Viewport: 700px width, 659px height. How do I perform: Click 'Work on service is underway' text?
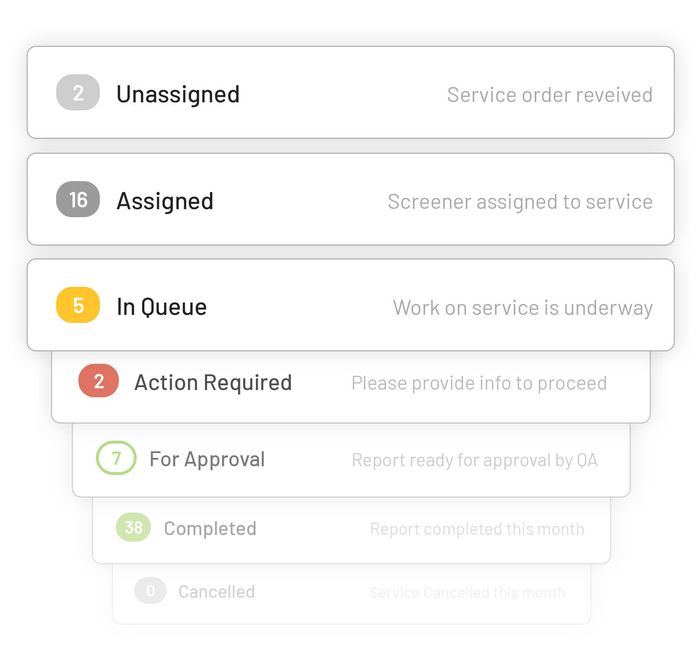point(523,308)
